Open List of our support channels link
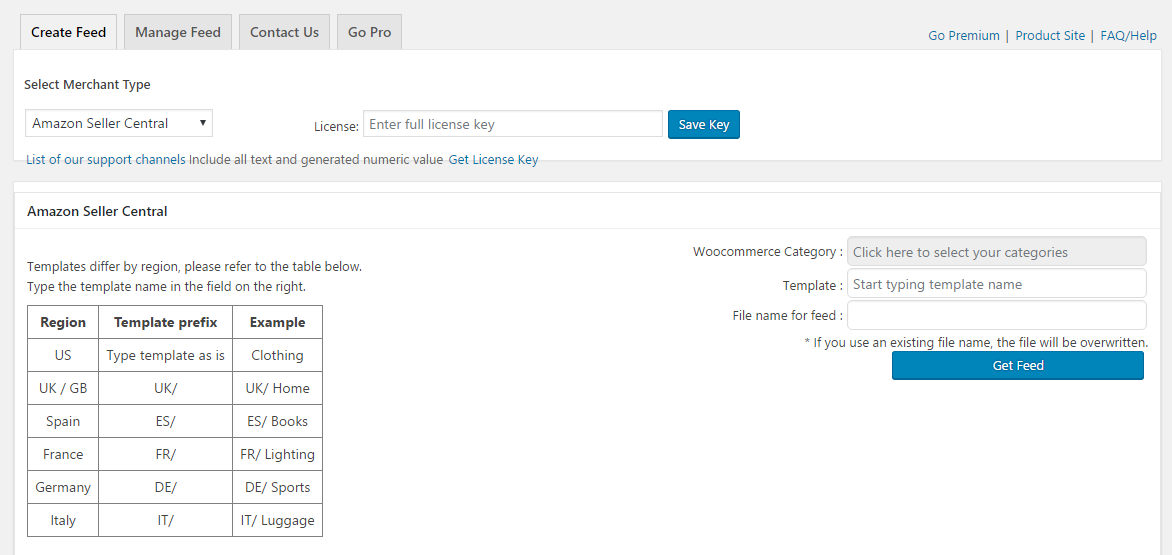The width and height of the screenshot is (1172, 555). [105, 160]
